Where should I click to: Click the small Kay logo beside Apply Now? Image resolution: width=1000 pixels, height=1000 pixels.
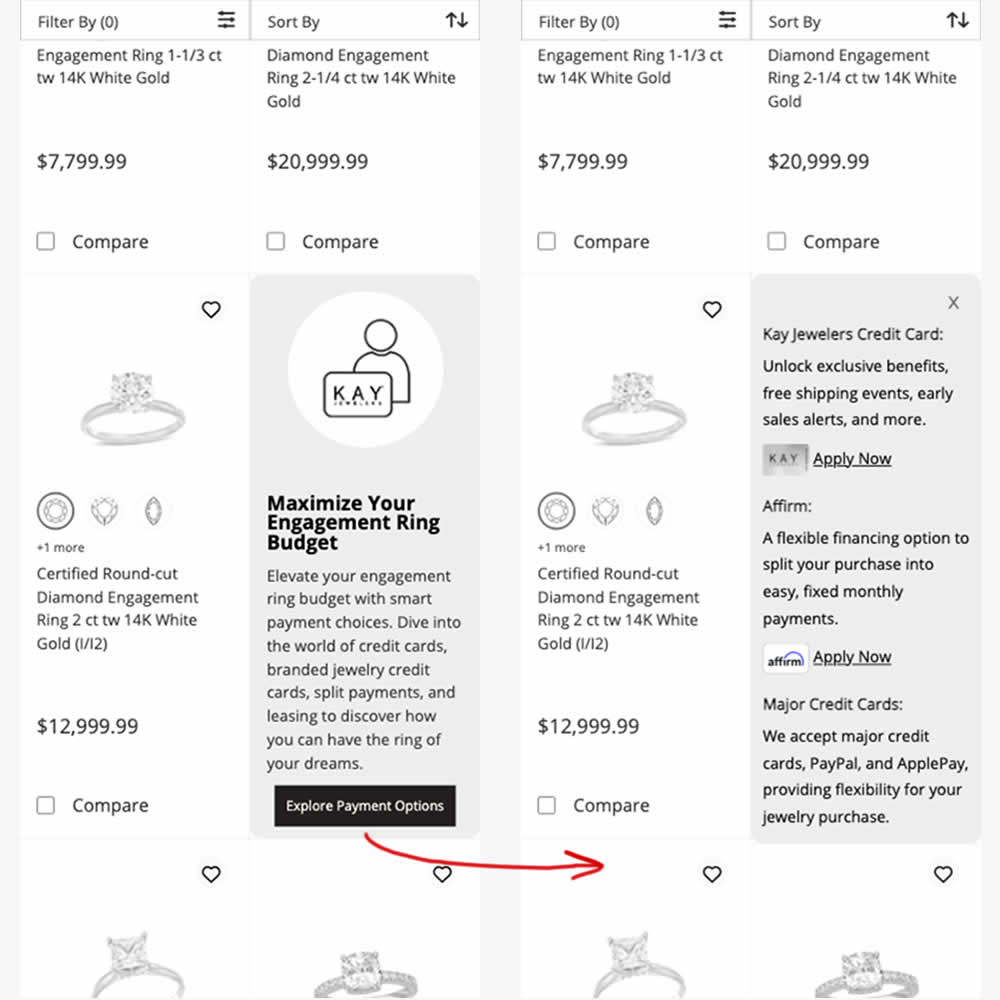coord(784,459)
